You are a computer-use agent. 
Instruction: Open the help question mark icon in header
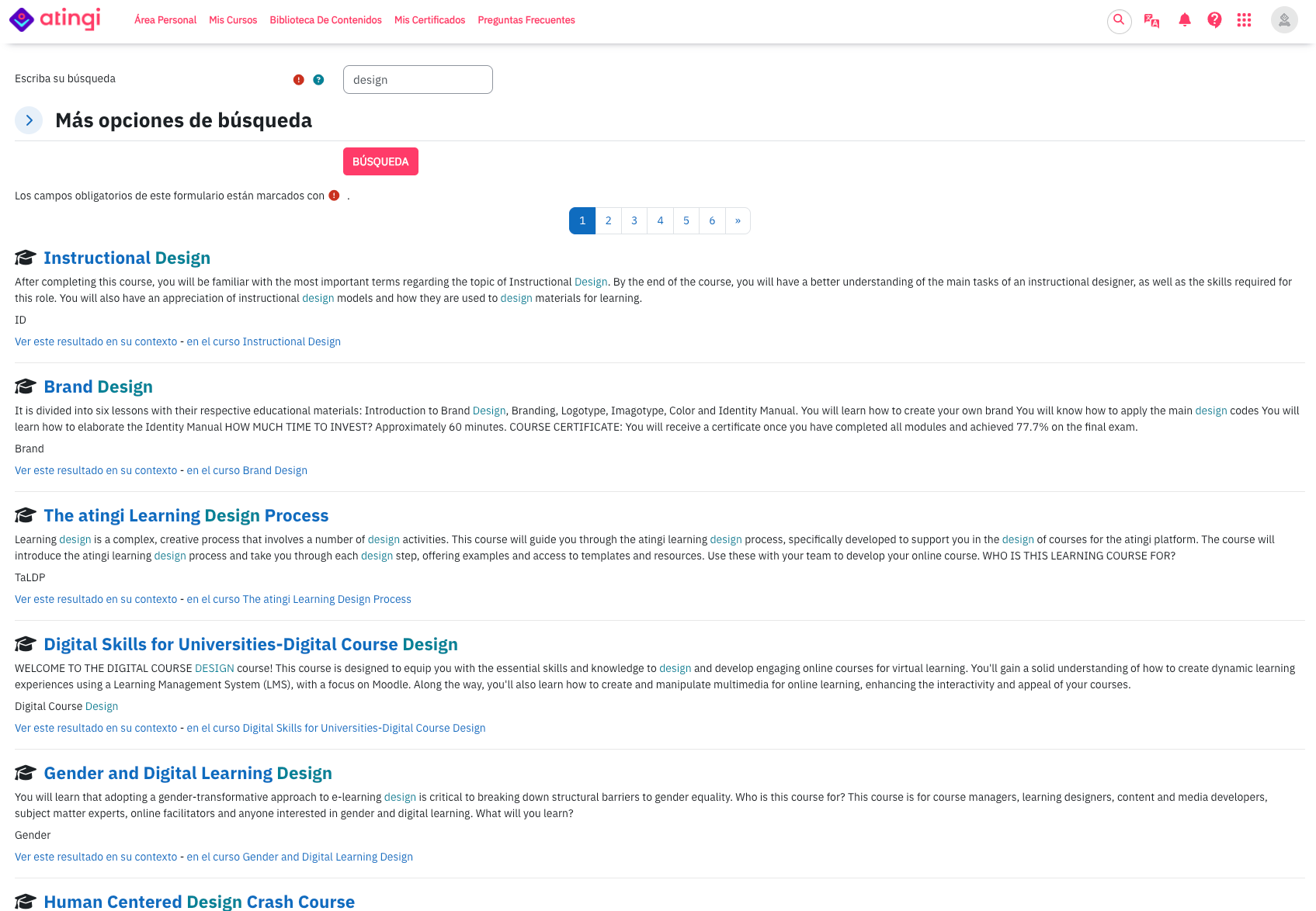(1214, 20)
